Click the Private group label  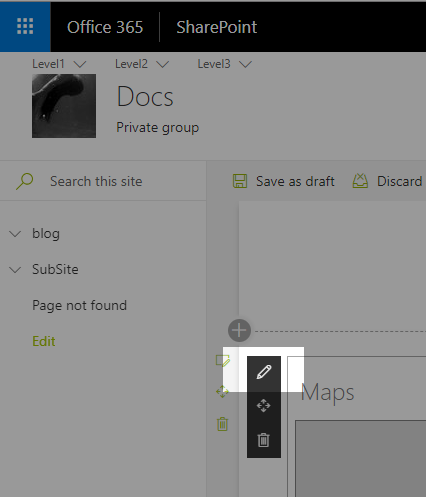click(158, 128)
